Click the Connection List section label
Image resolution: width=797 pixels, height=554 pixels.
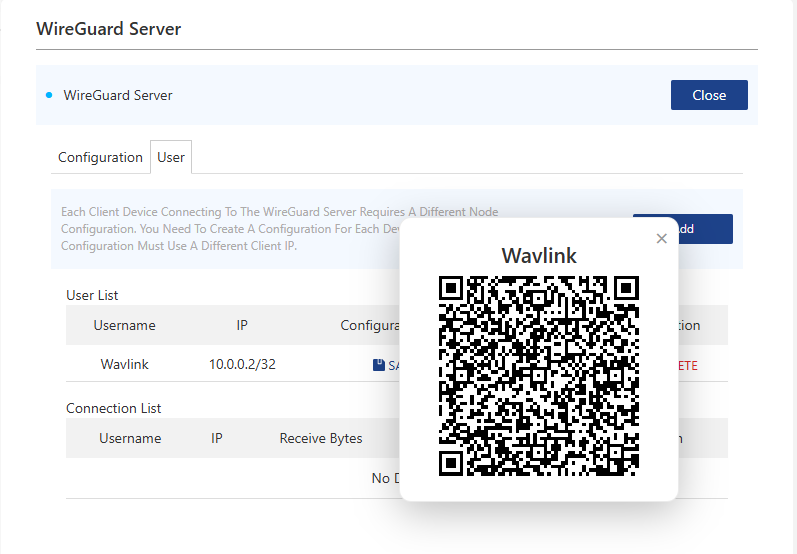click(x=113, y=408)
